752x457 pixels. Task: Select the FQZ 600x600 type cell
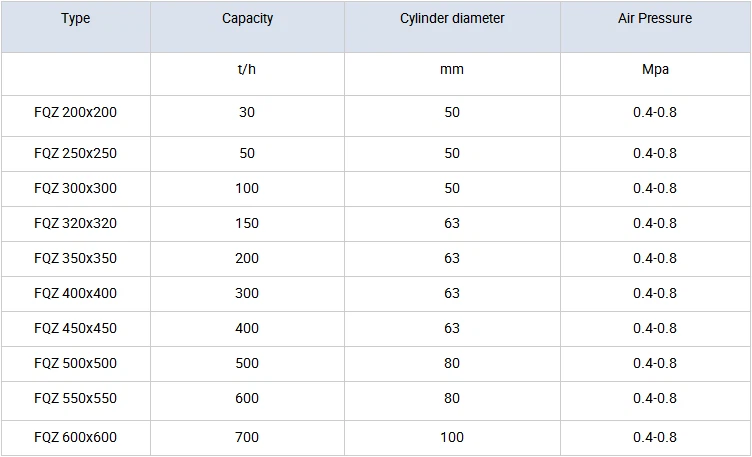click(x=75, y=437)
